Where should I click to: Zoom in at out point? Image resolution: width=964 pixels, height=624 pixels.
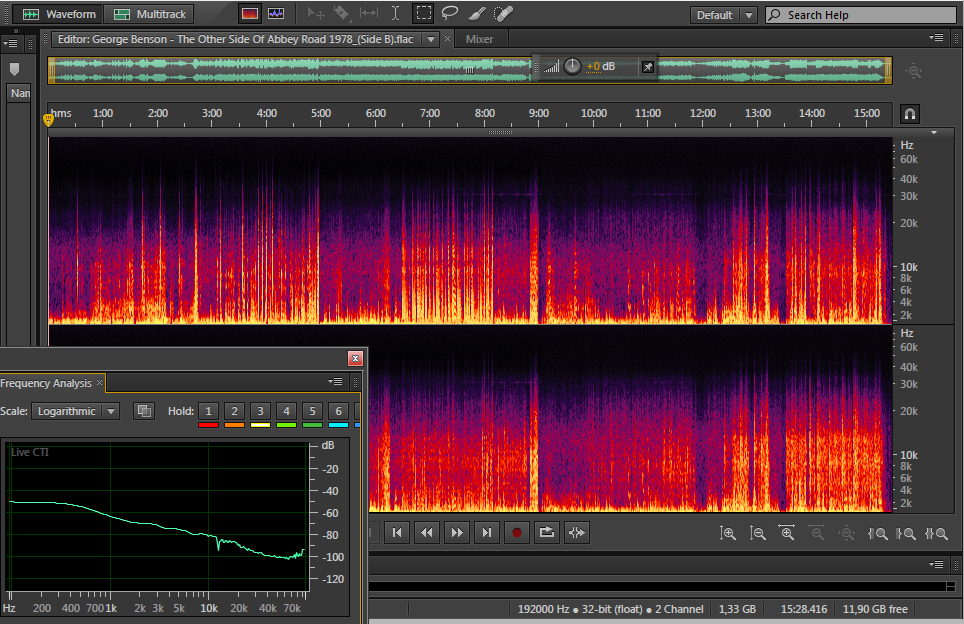[906, 534]
